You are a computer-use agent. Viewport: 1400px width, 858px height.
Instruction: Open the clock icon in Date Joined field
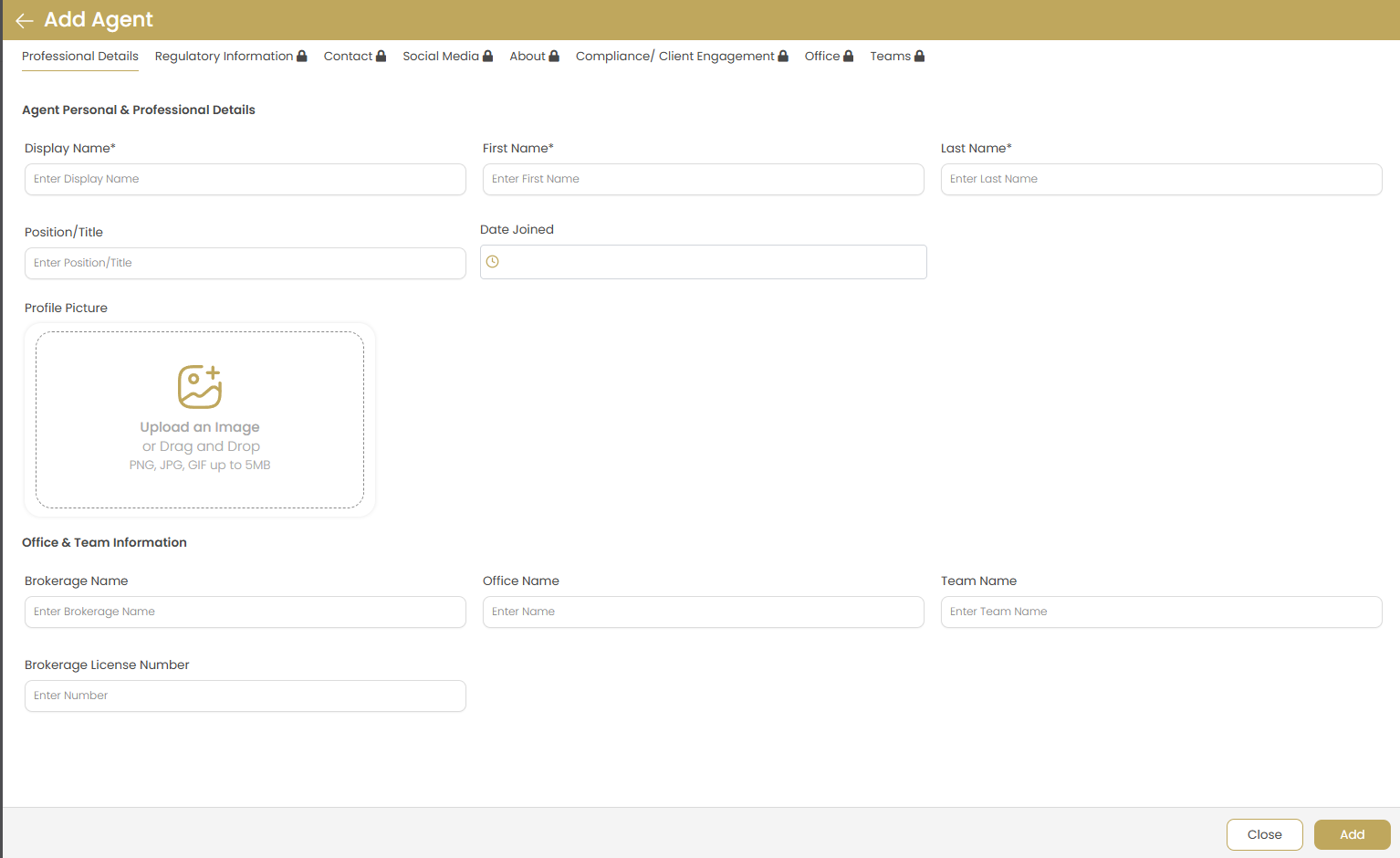tap(493, 262)
